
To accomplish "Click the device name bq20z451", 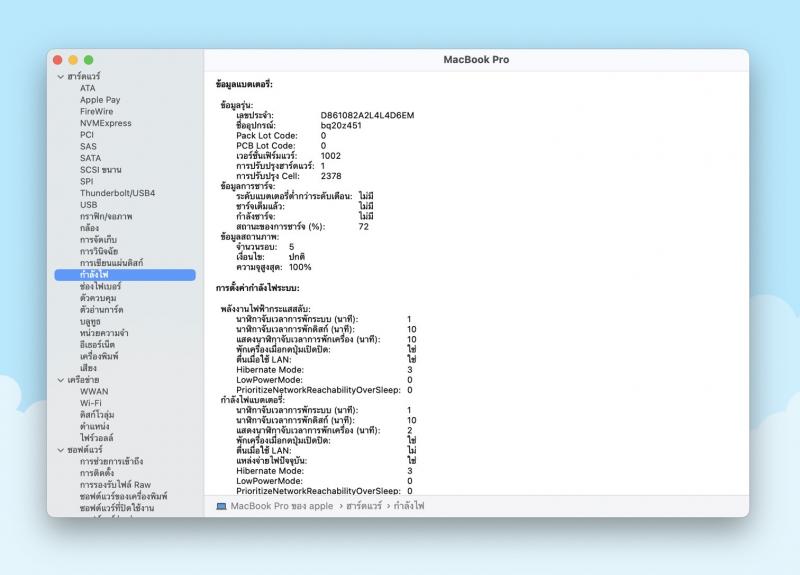I will click(341, 126).
